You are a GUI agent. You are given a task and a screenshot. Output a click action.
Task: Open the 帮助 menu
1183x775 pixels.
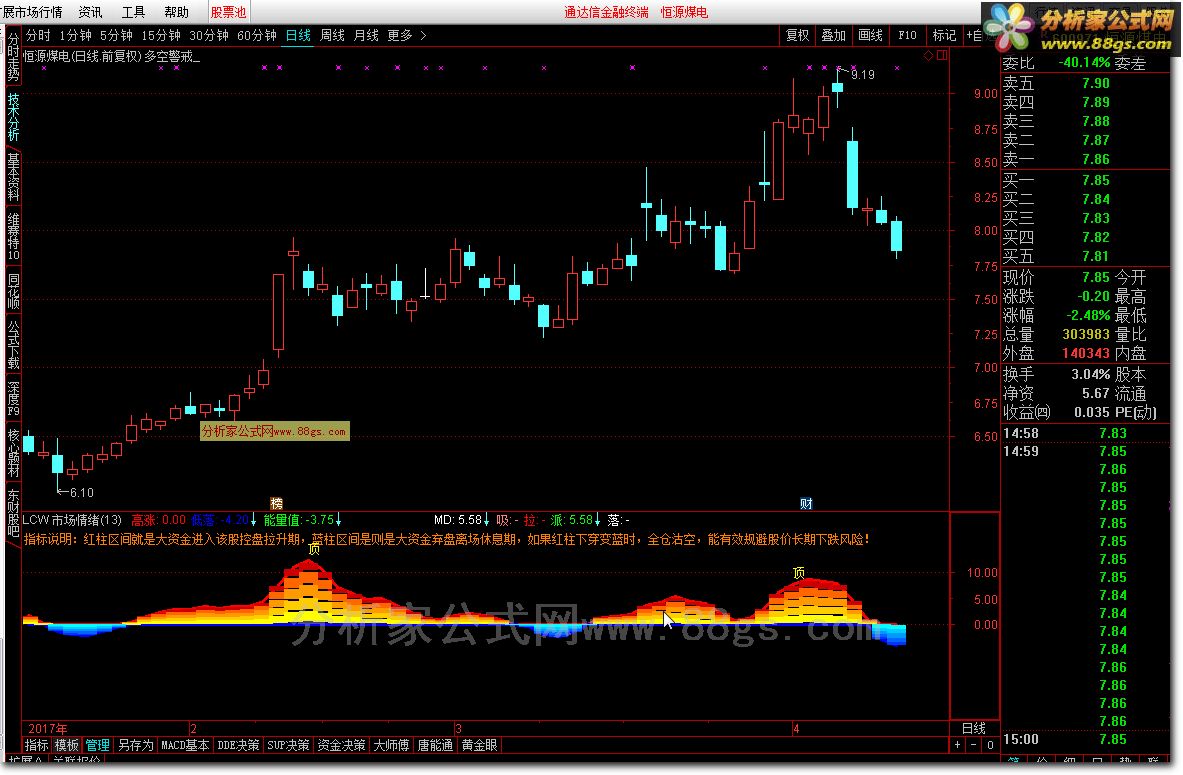pos(177,12)
